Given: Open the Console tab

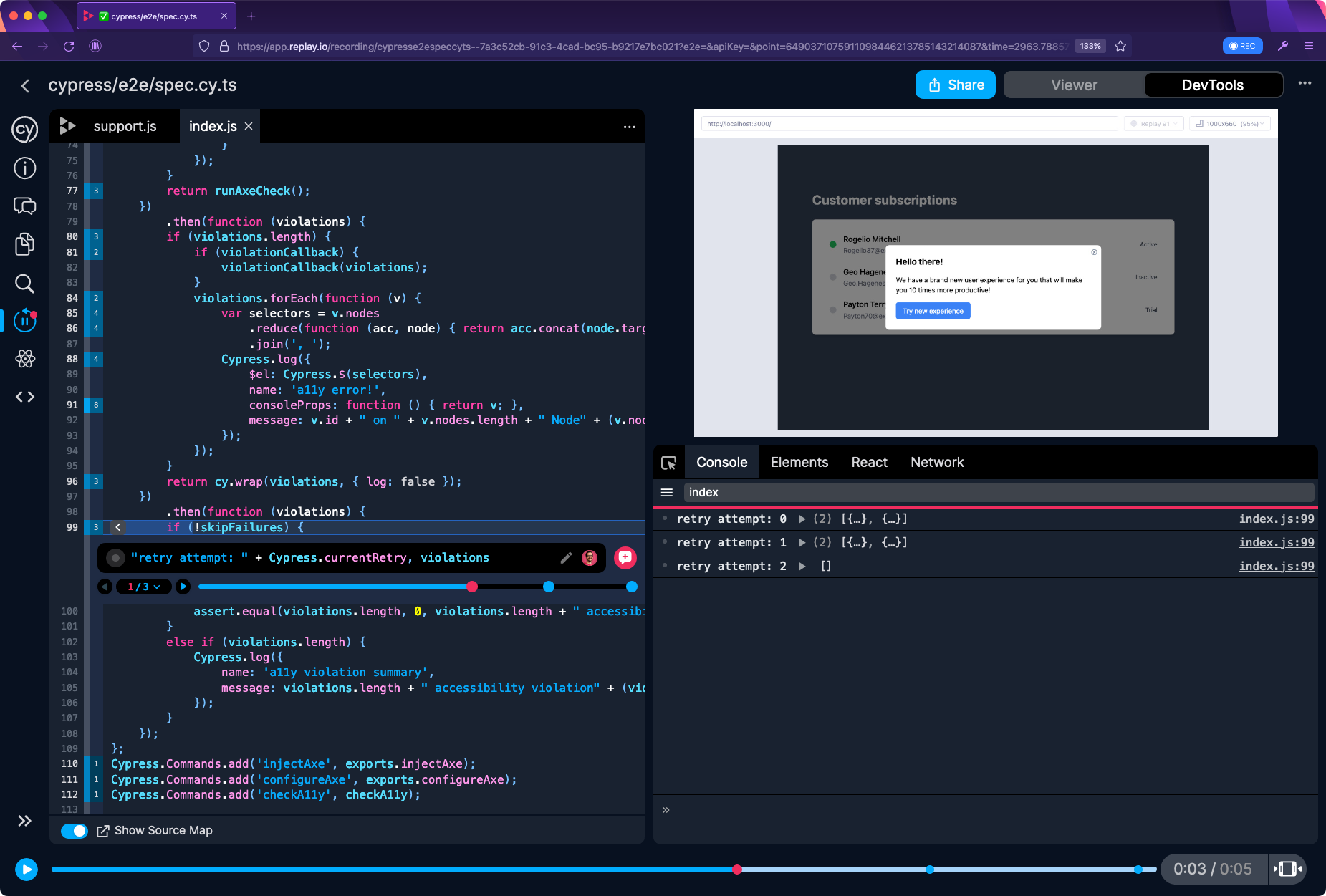Looking at the screenshot, I should click(x=721, y=463).
